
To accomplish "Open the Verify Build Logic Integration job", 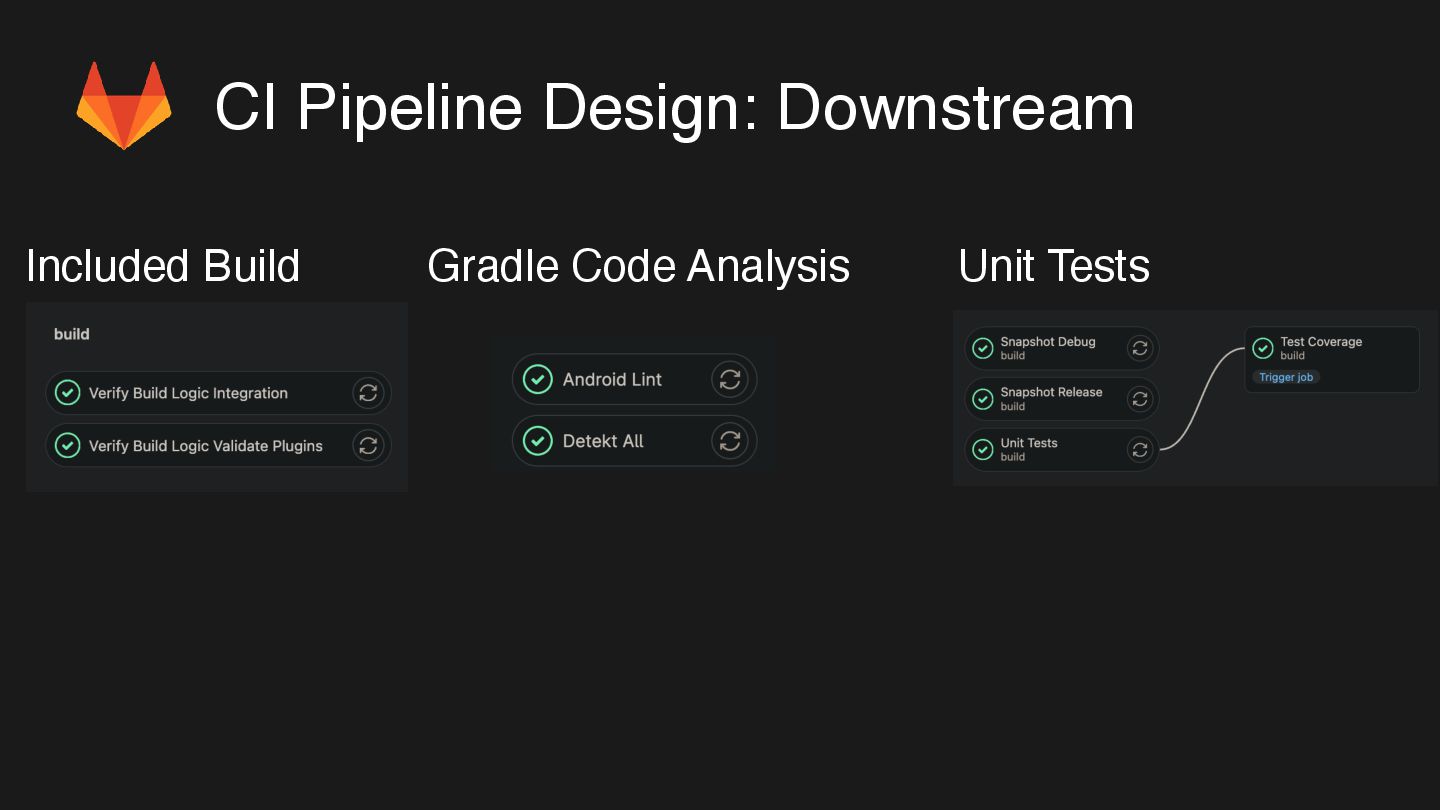I will [x=188, y=393].
